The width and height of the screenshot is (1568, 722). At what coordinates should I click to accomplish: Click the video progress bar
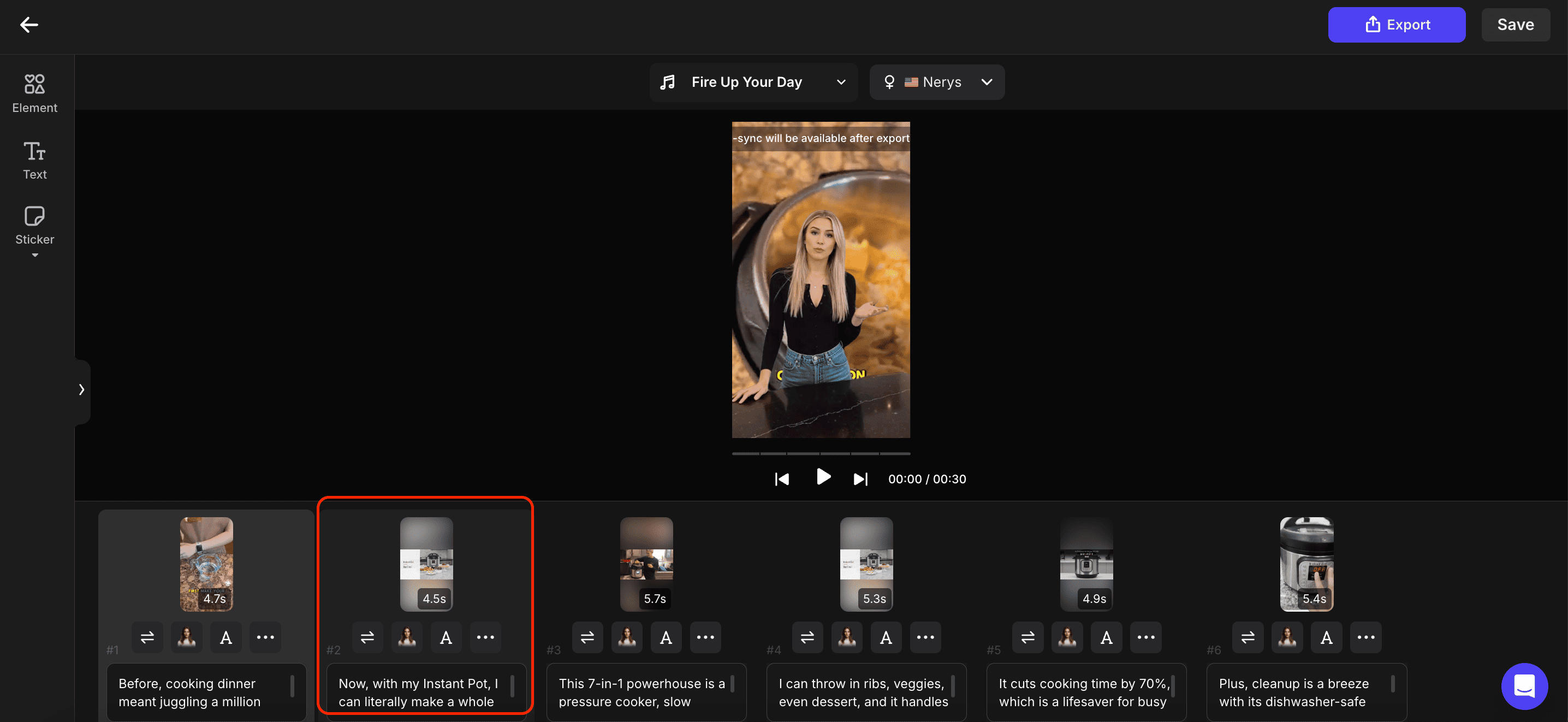[821, 453]
